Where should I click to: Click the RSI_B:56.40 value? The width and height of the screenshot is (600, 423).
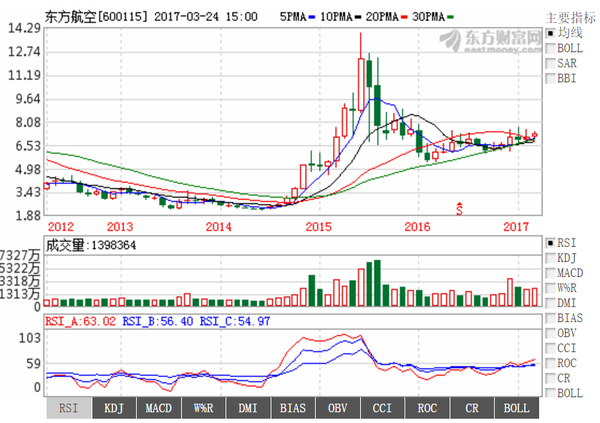click(158, 321)
